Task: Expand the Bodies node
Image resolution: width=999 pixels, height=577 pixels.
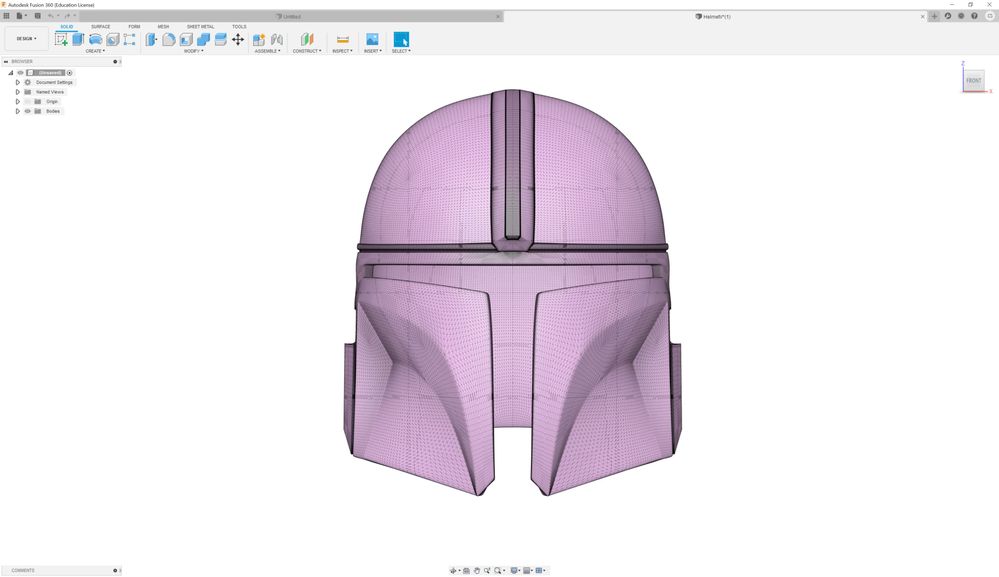Action: pos(18,111)
